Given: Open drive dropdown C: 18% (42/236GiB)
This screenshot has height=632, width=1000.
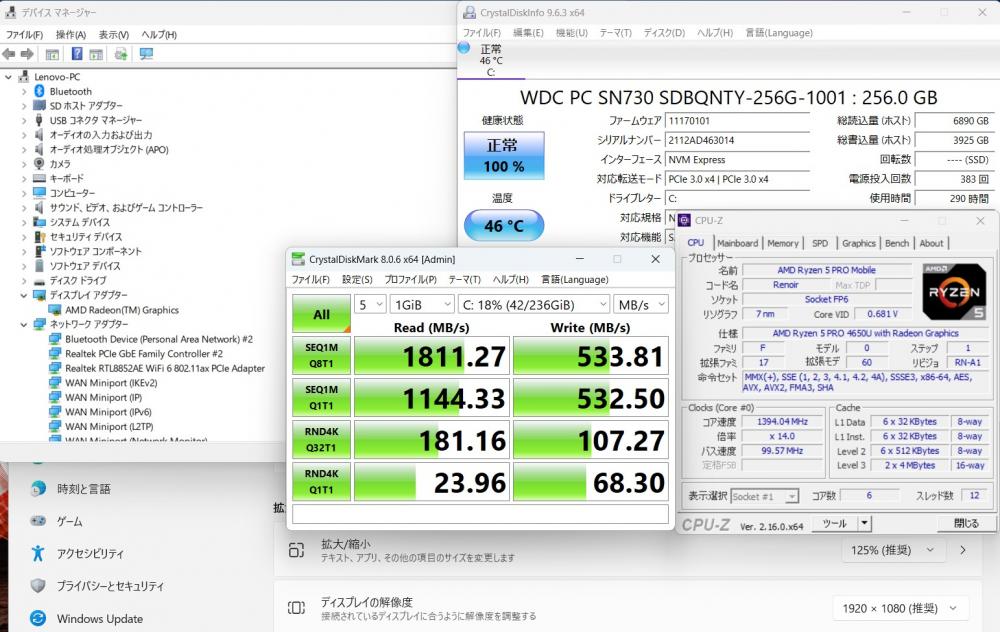Looking at the screenshot, I should click(534, 305).
